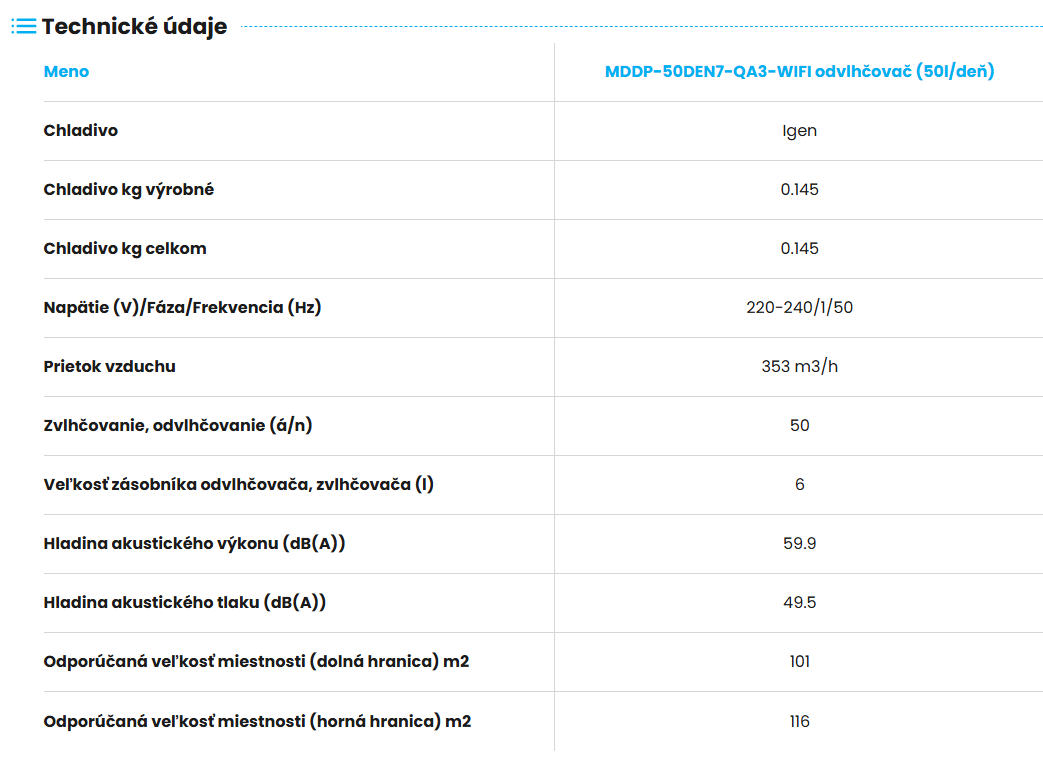This screenshot has width=1043, height=770.
Task: Select the Chladivo kg výrobné label
Action: tap(129, 189)
